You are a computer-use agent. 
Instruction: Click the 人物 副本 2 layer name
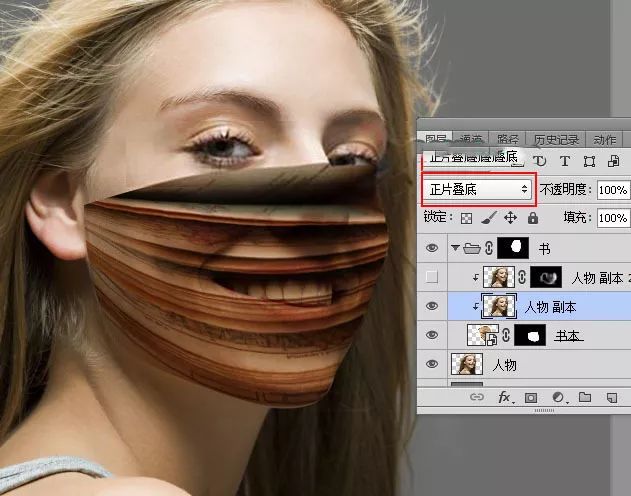601,278
